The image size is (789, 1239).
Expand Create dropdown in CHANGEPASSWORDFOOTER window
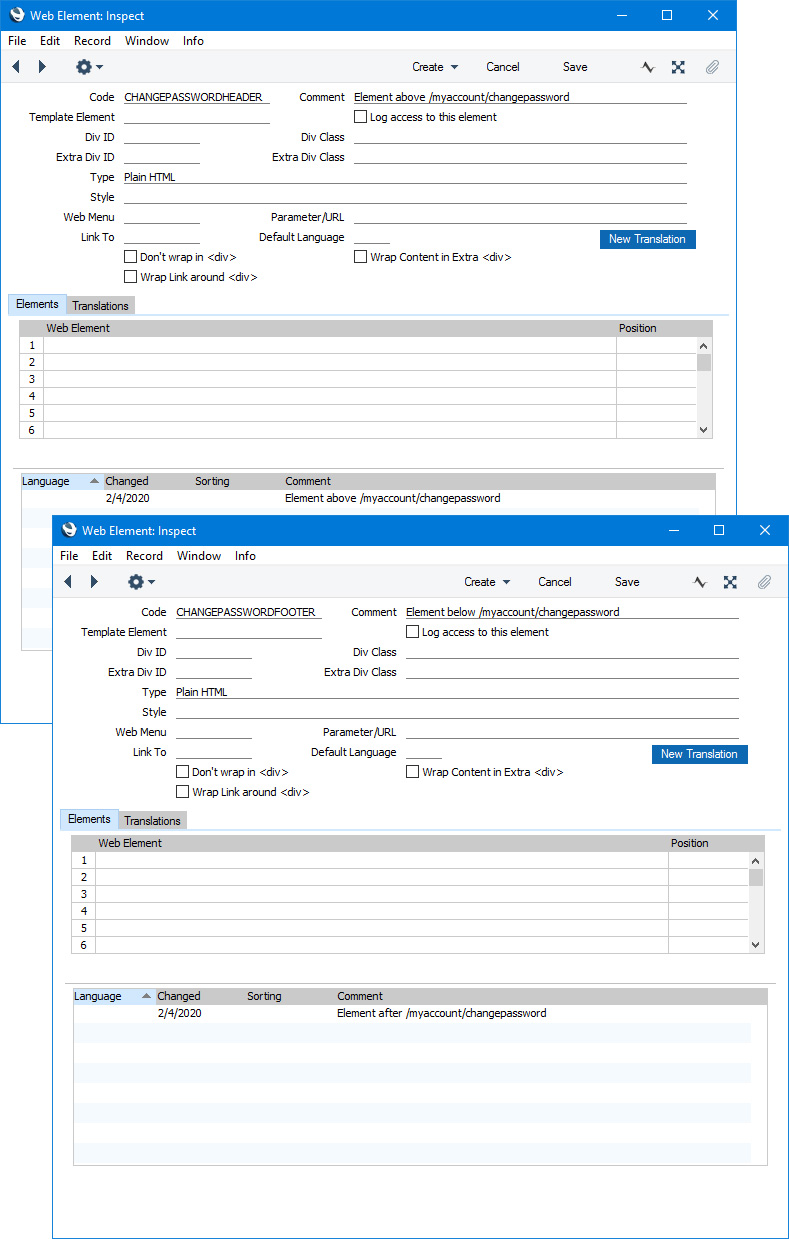click(x=487, y=582)
